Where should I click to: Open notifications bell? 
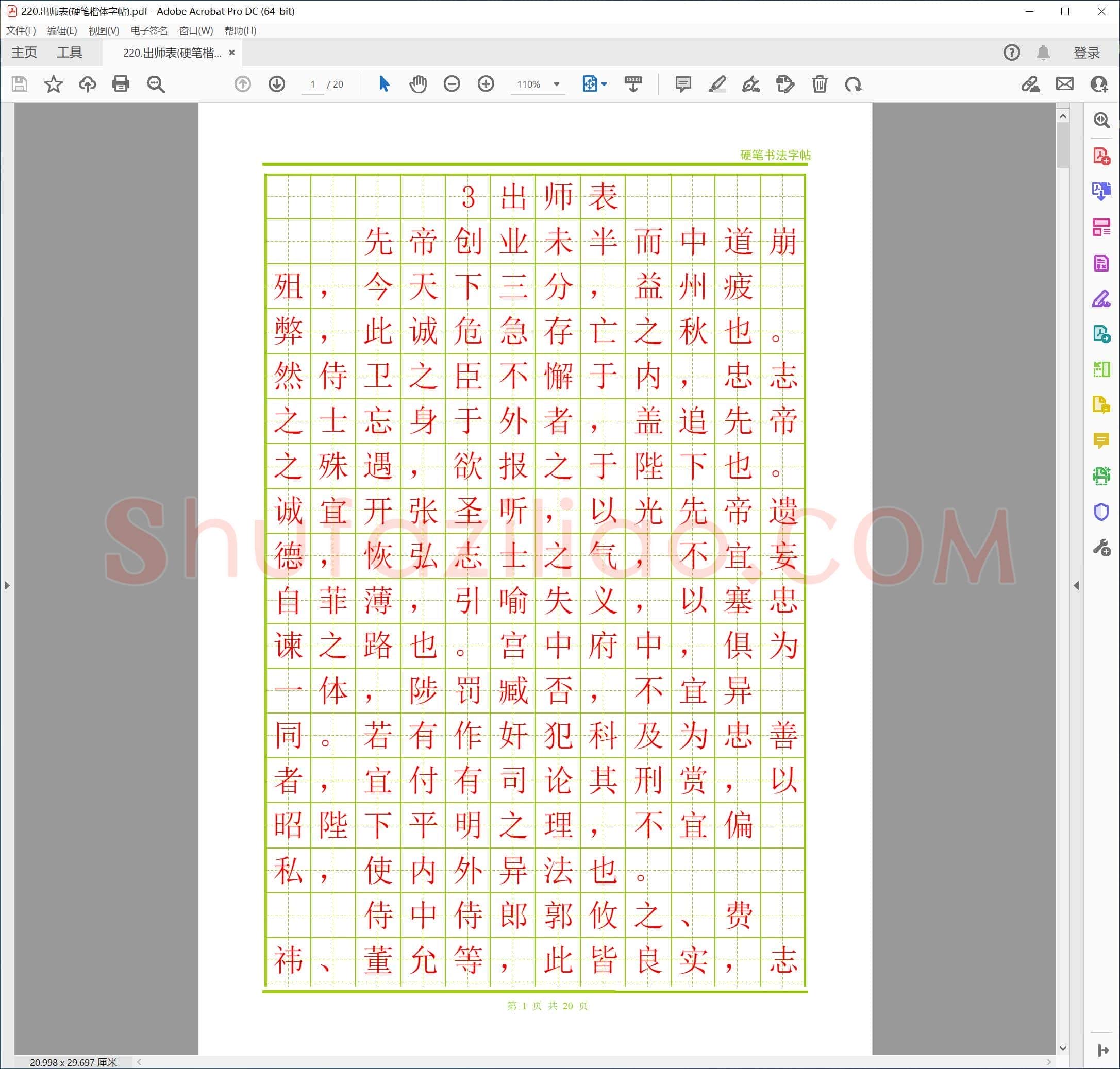[x=1043, y=53]
